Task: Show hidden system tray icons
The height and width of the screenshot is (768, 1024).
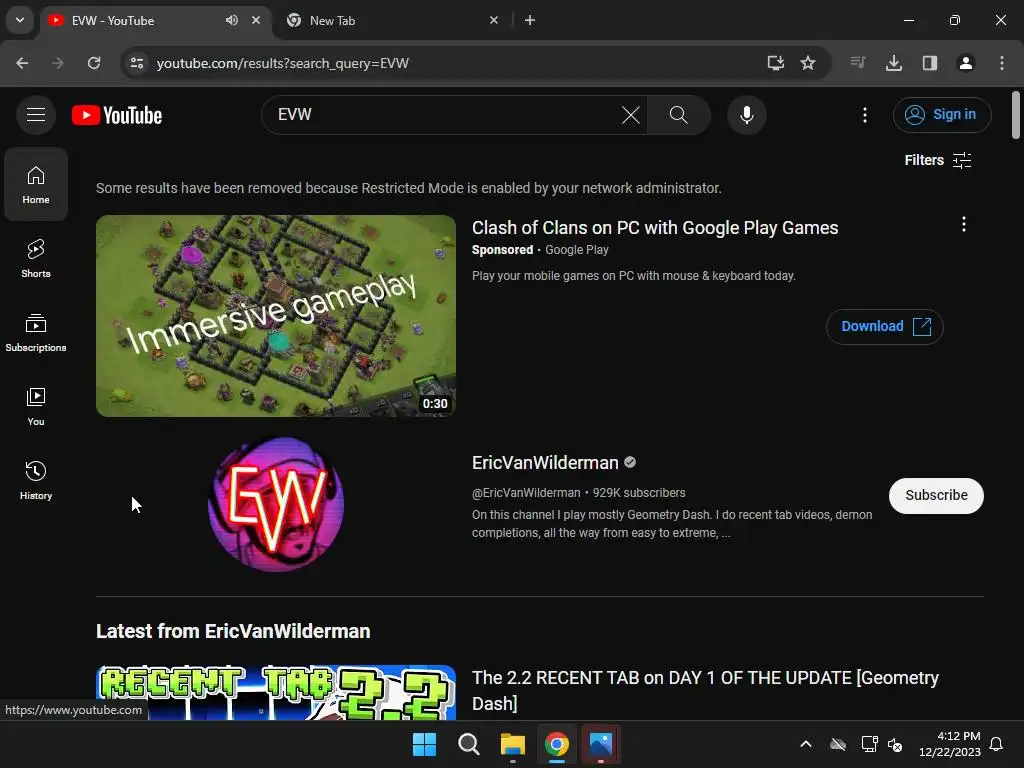Action: (x=806, y=744)
